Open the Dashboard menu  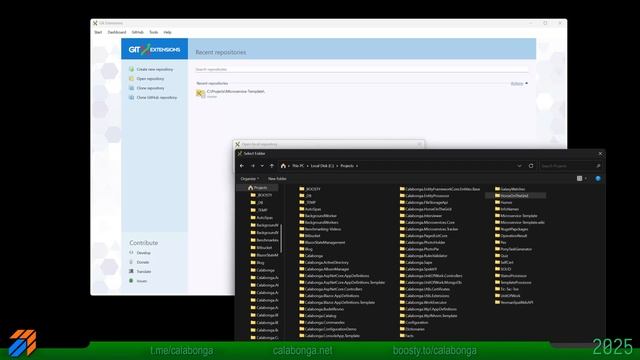tap(117, 32)
